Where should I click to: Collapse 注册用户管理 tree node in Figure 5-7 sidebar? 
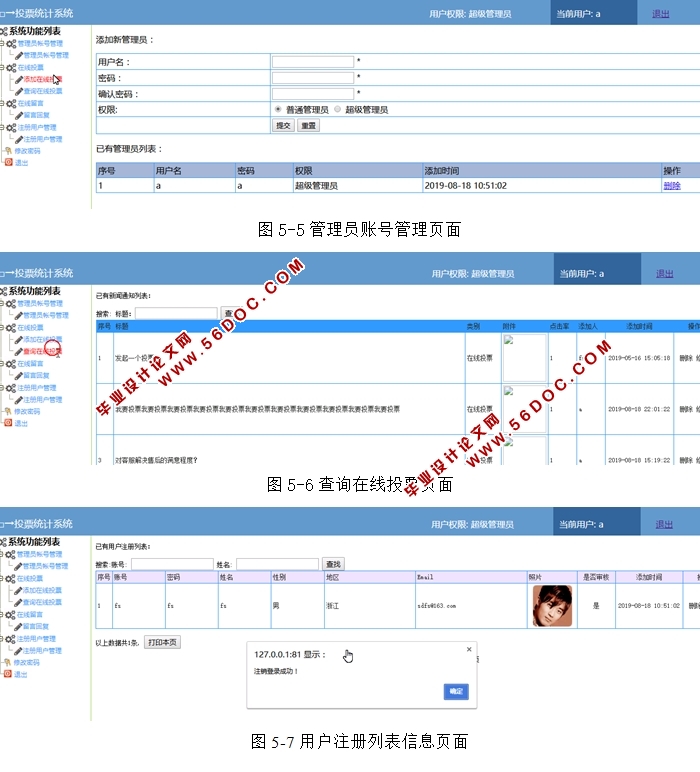pyautogui.click(x=2, y=639)
